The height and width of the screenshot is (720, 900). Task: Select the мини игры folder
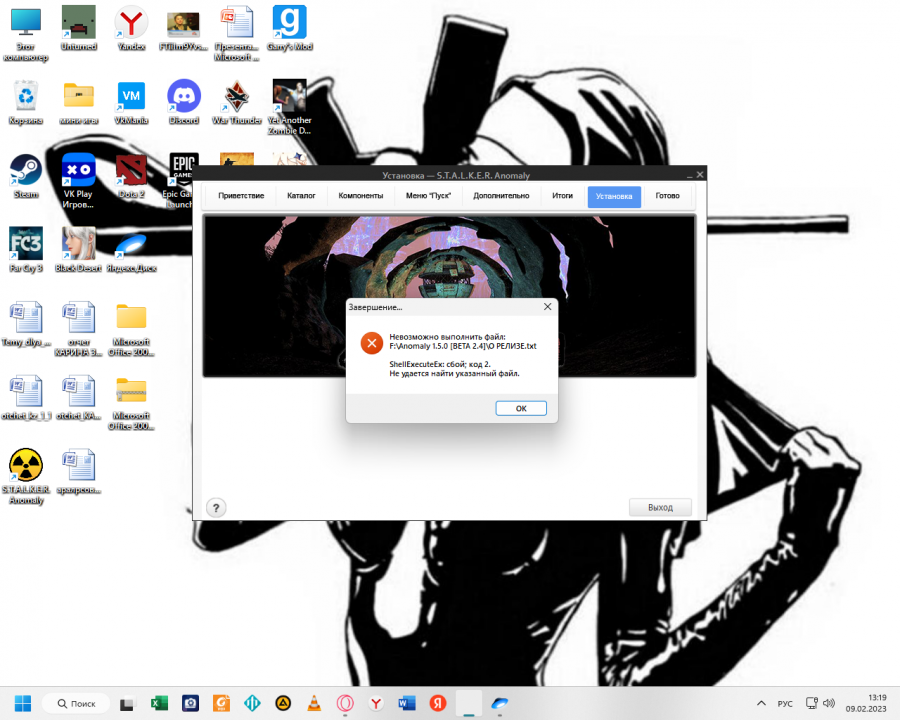(x=79, y=102)
